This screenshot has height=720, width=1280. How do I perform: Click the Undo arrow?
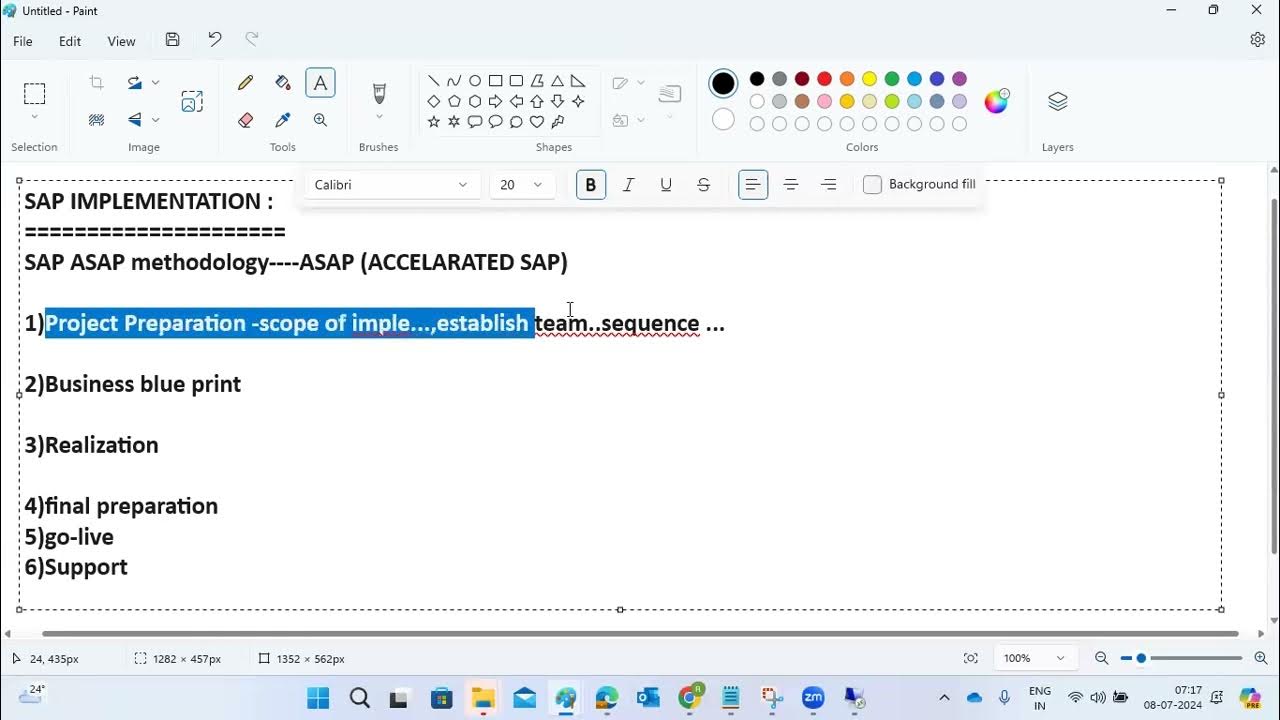(x=214, y=40)
